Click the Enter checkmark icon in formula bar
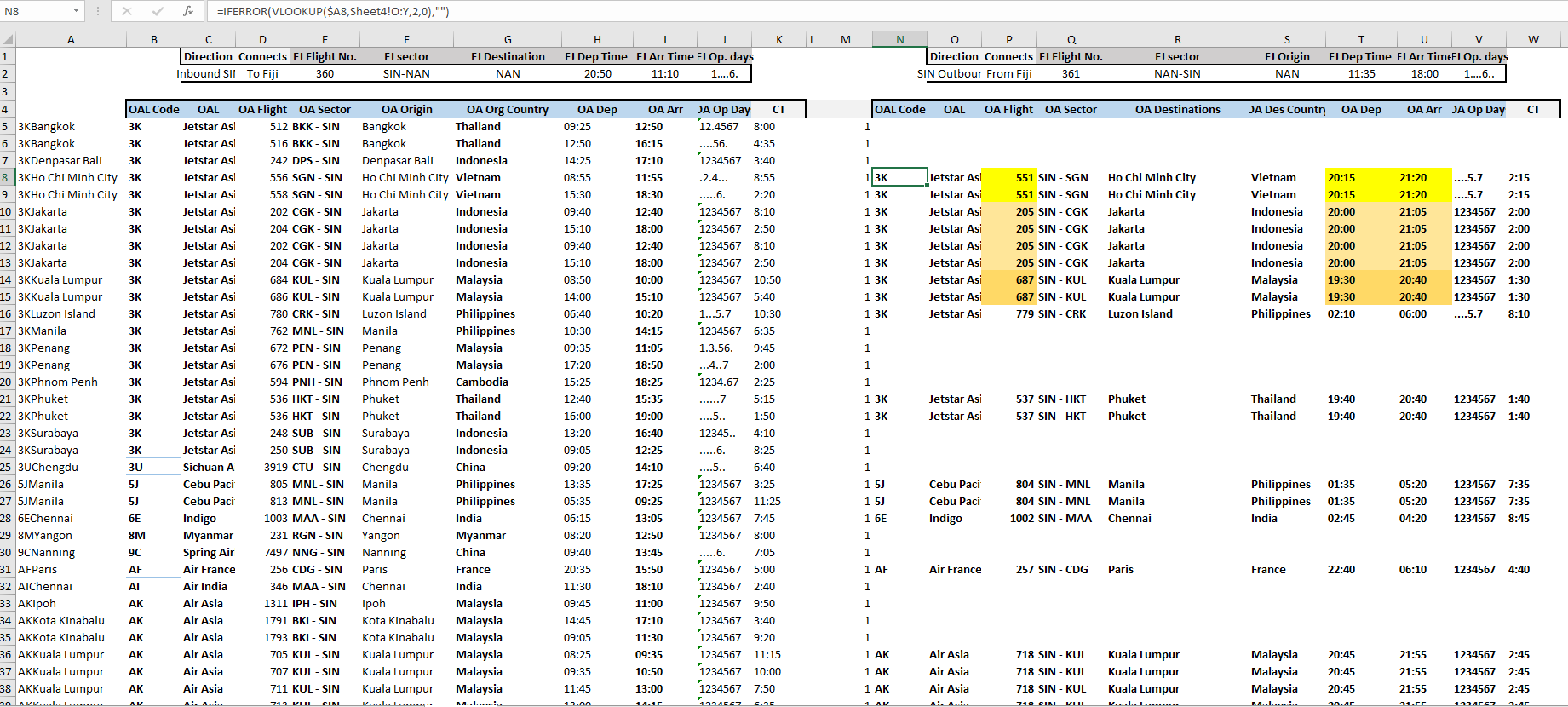This screenshot has height=707, width=1568. 158,11
